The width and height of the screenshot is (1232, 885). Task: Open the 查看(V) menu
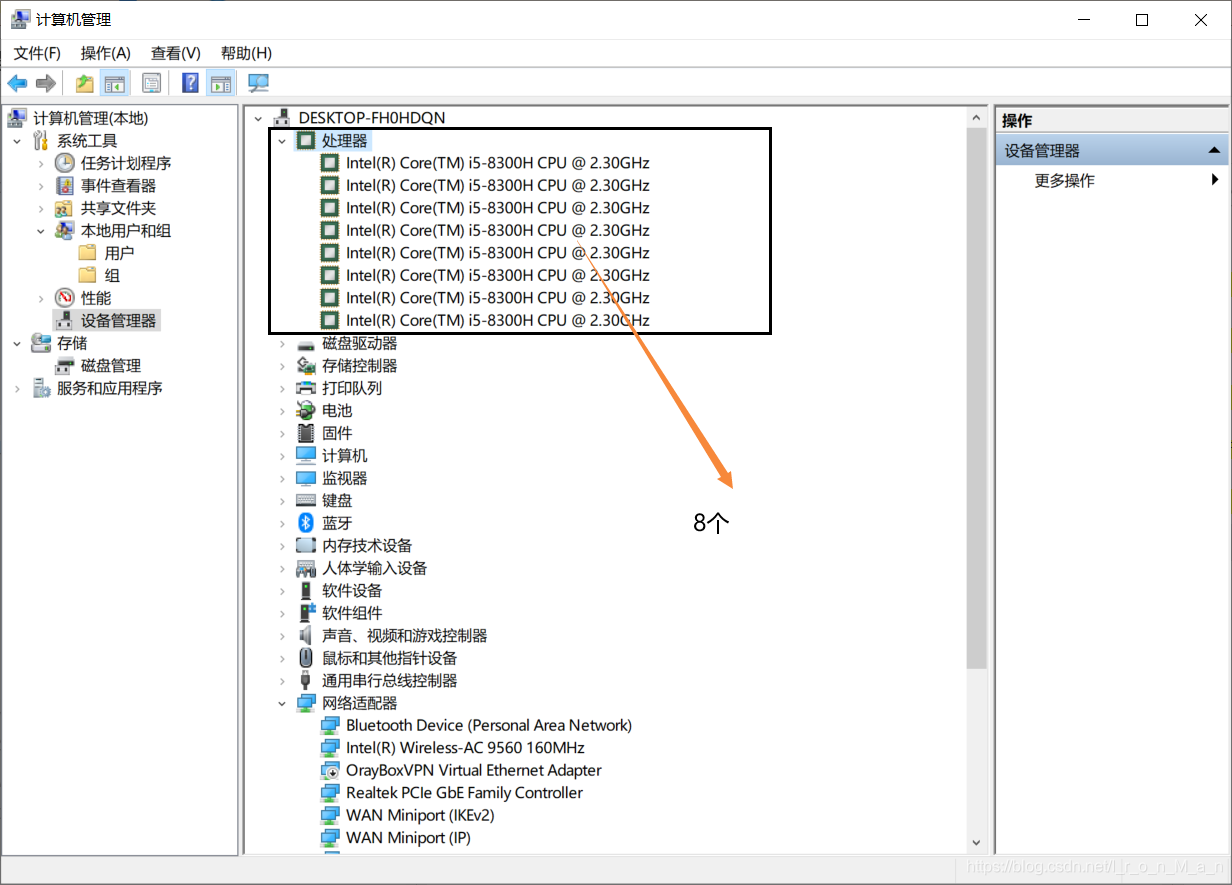tap(176, 53)
